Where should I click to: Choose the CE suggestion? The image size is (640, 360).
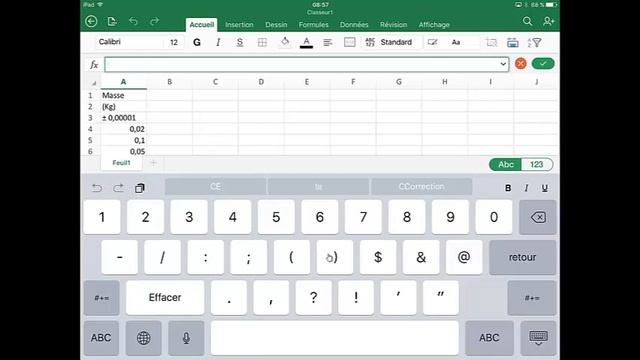[215, 187]
